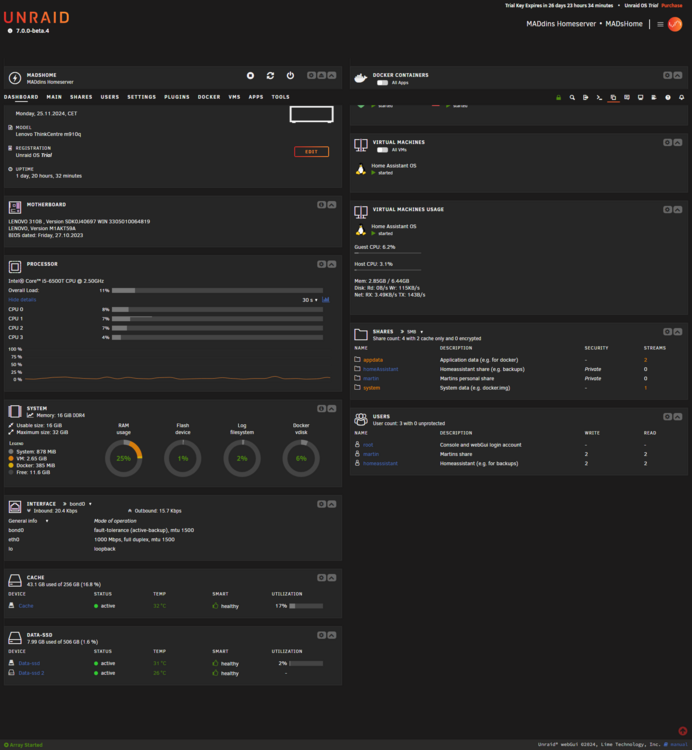Toggle the All VMs switch
Viewport: 692px width, 750px height.
coord(382,150)
